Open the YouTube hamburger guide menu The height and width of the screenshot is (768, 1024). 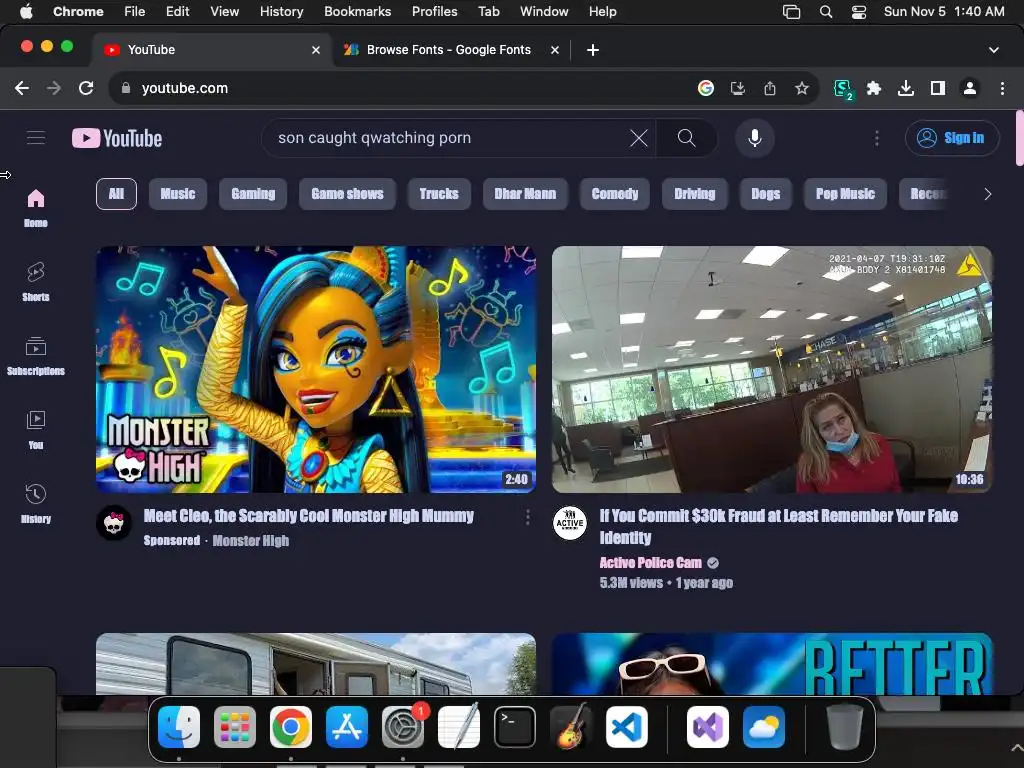36,138
